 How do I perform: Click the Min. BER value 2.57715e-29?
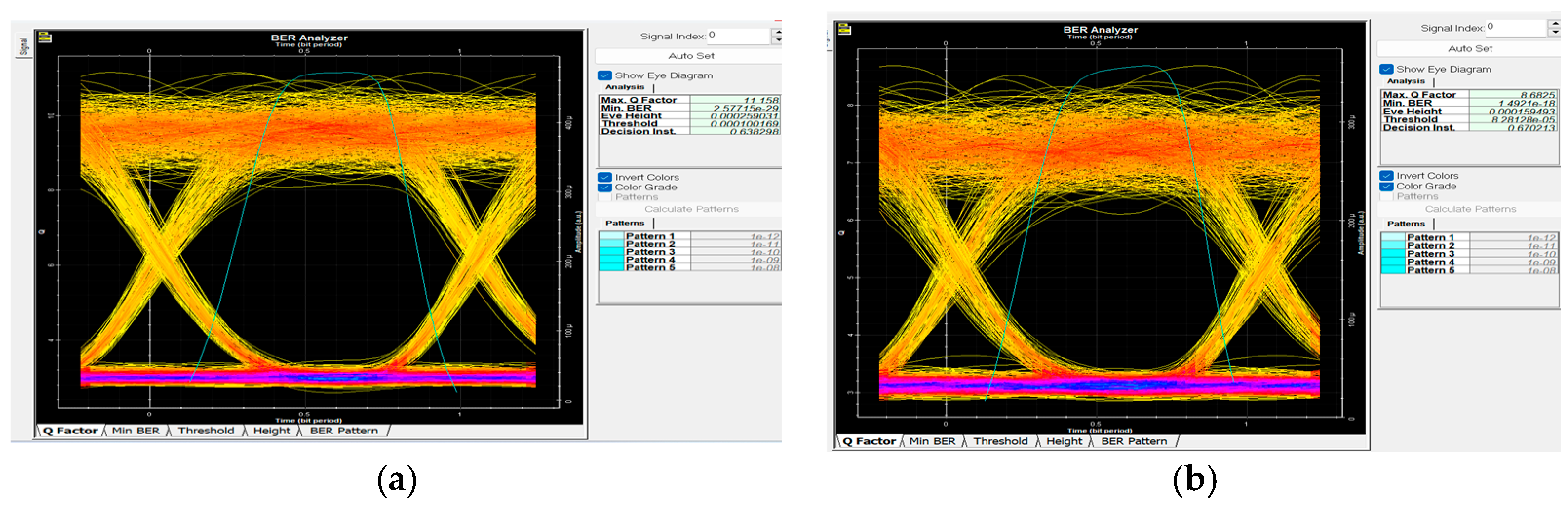[735, 108]
